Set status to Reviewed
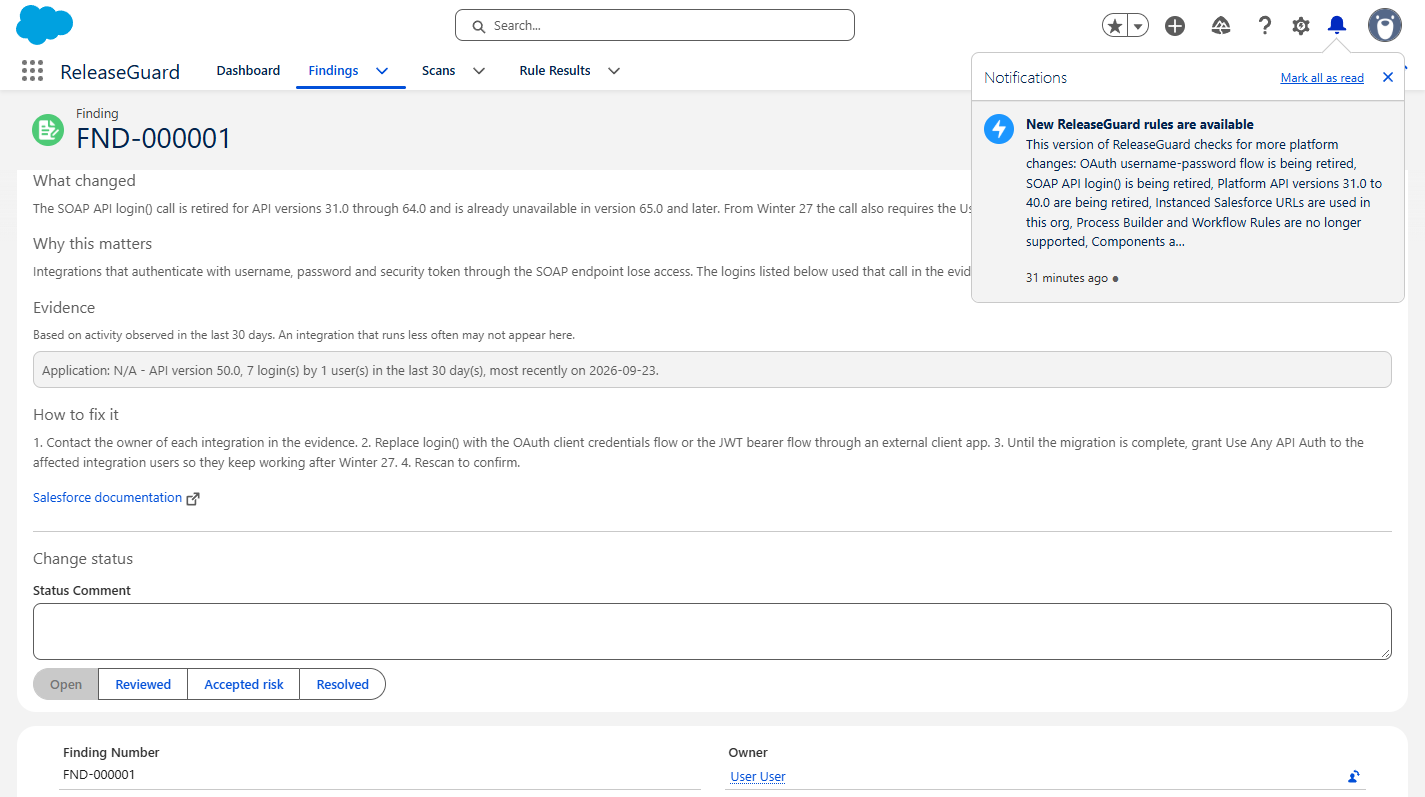The image size is (1425, 797). tap(143, 685)
